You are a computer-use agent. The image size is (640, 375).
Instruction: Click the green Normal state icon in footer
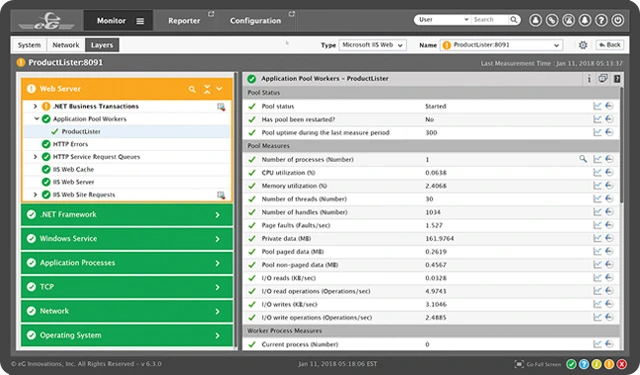[571, 364]
